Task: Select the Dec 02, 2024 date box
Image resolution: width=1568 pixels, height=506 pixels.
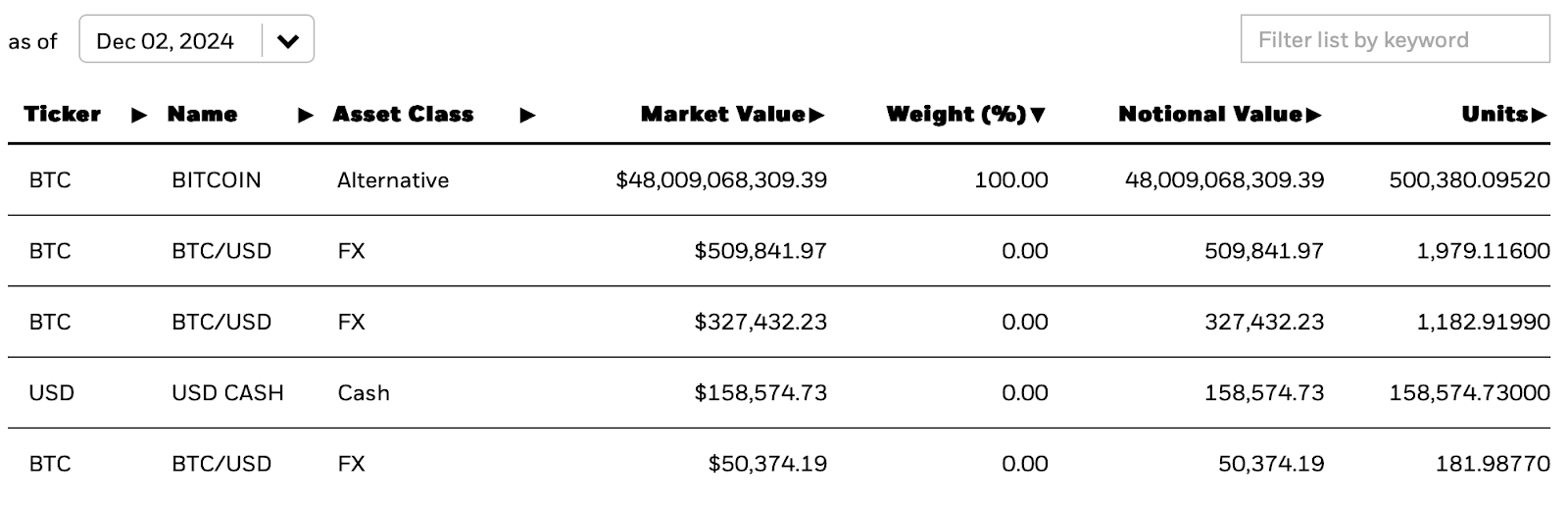Action: coord(166,41)
